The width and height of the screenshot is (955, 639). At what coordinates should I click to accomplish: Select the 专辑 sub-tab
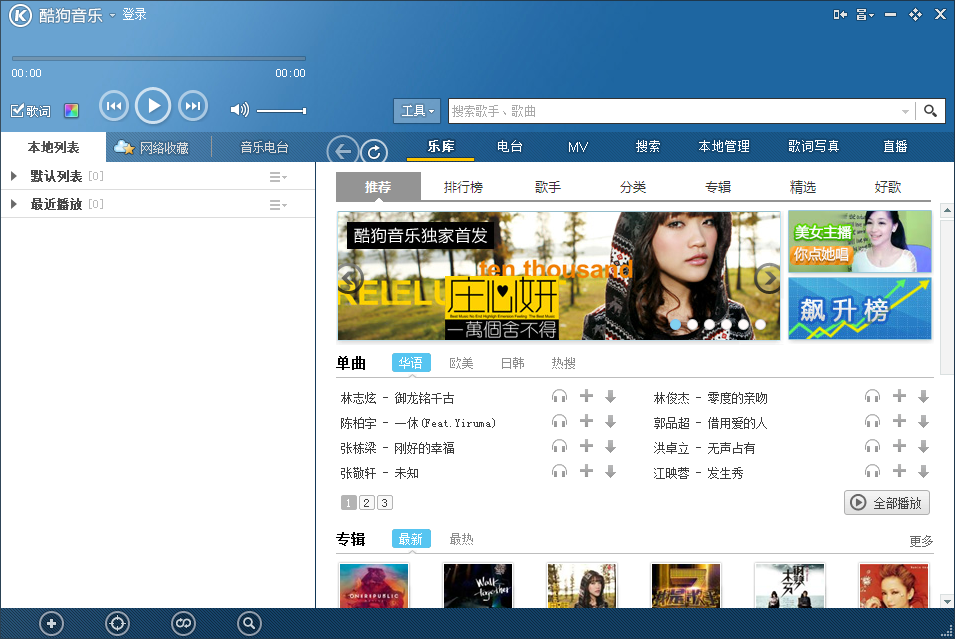717,187
